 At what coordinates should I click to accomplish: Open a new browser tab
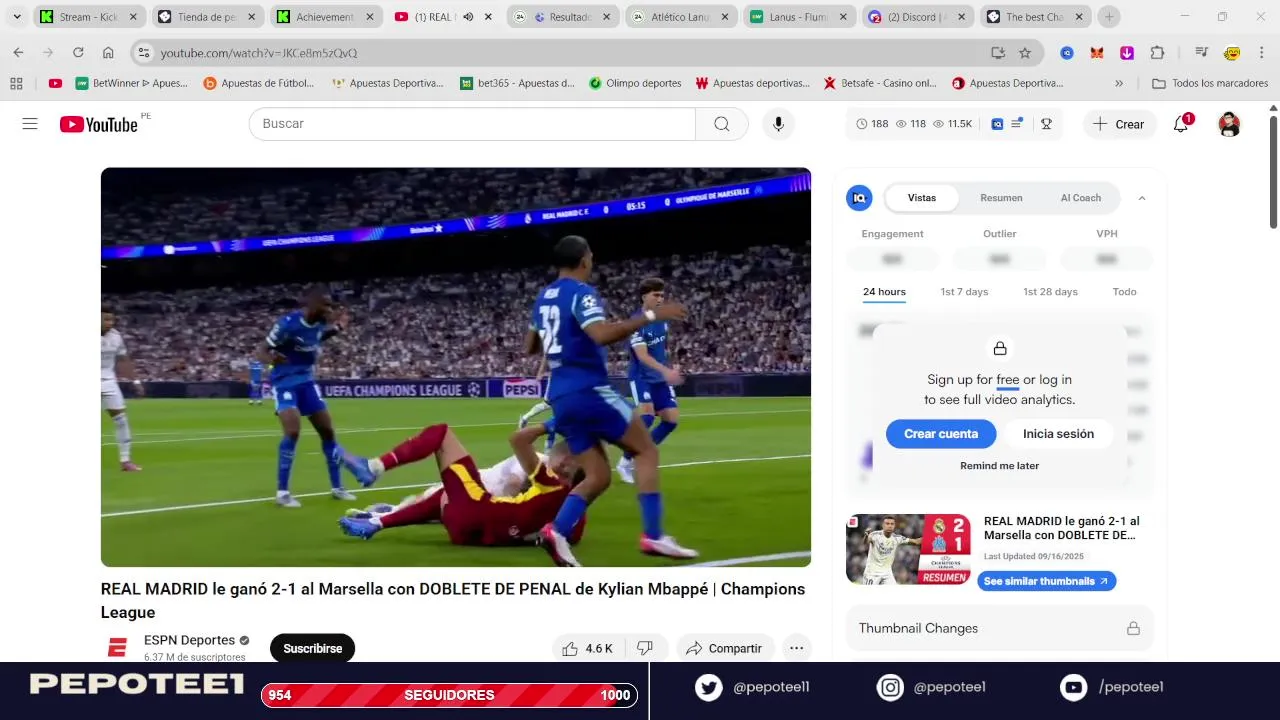coord(1108,17)
